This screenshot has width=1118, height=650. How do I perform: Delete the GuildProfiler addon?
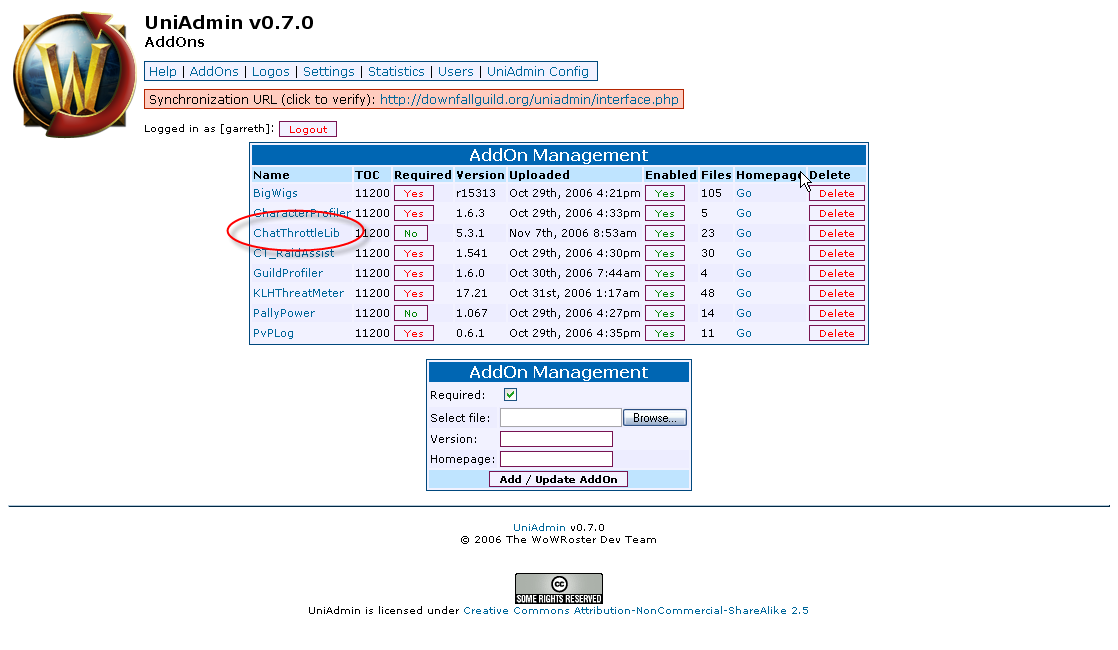[836, 273]
